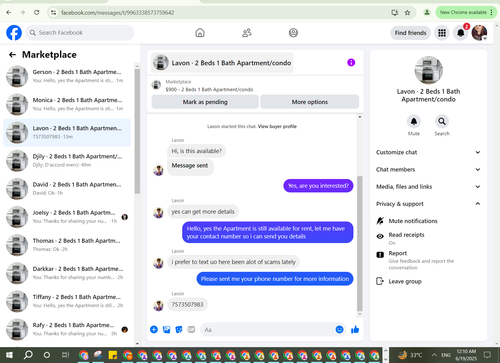Image resolution: width=500 pixels, height=363 pixels.
Task: Open Djily conversation in list
Action: [67, 161]
